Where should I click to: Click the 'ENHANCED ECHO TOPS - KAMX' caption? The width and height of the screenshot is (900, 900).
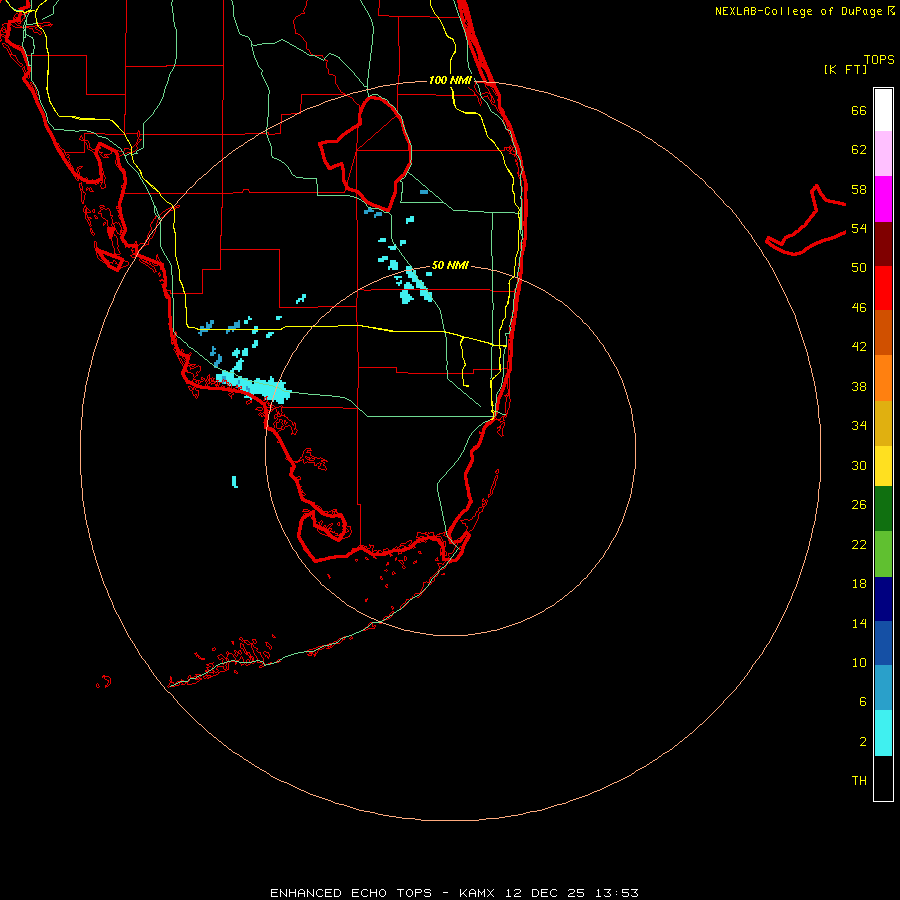click(382, 893)
